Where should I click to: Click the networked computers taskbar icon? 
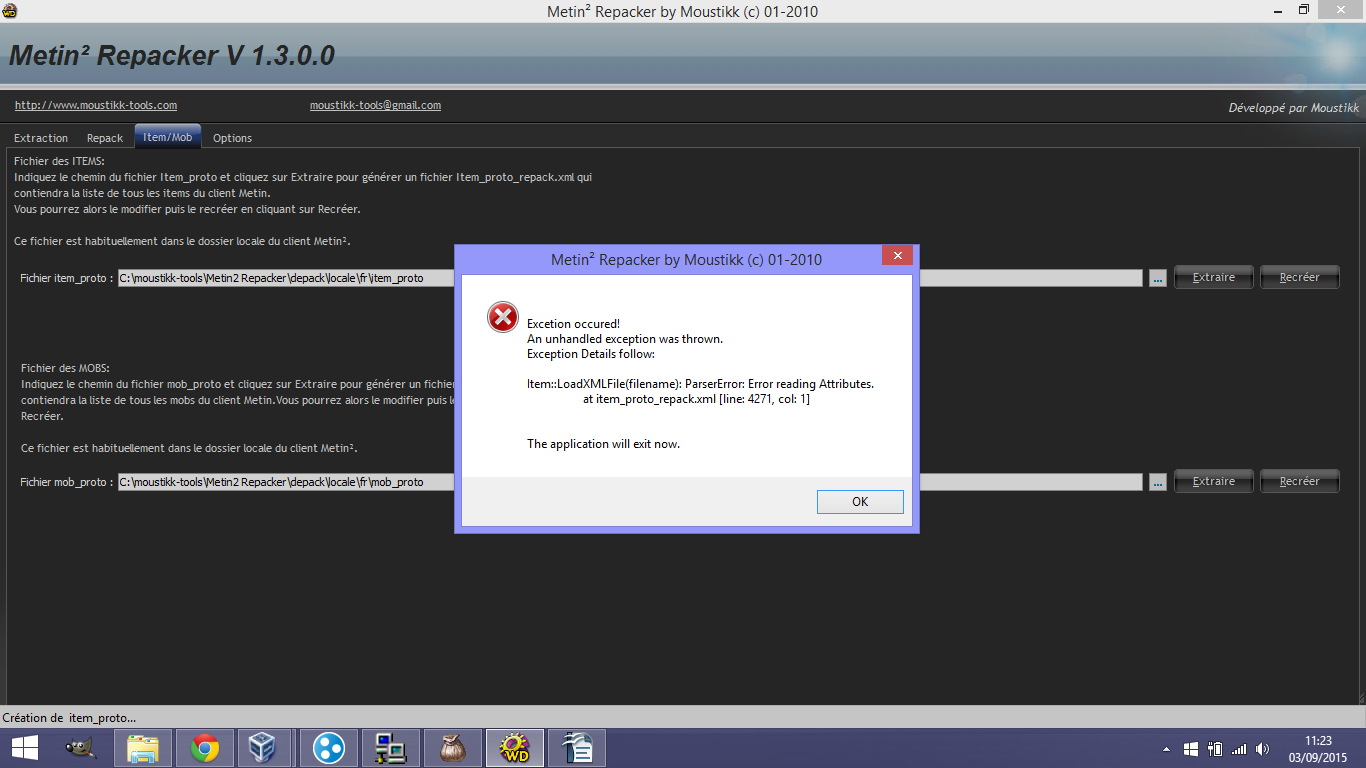pyautogui.click(x=391, y=748)
